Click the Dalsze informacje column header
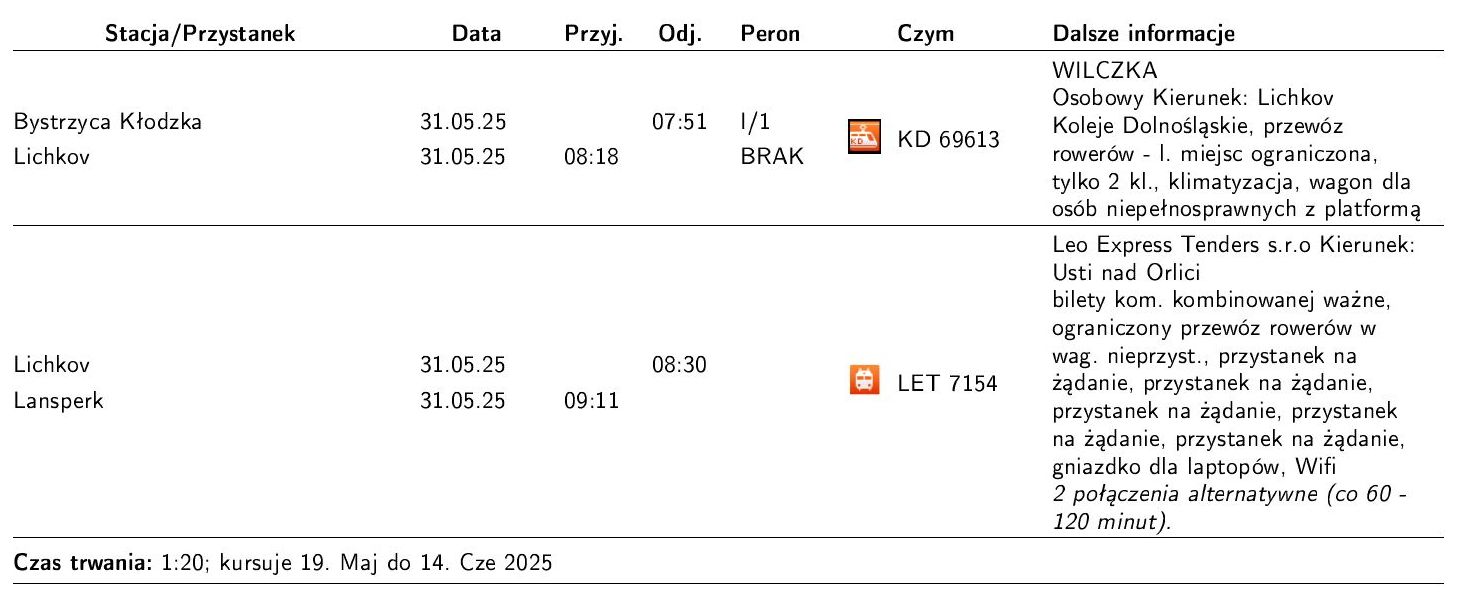1459x594 pixels. pos(1144,34)
